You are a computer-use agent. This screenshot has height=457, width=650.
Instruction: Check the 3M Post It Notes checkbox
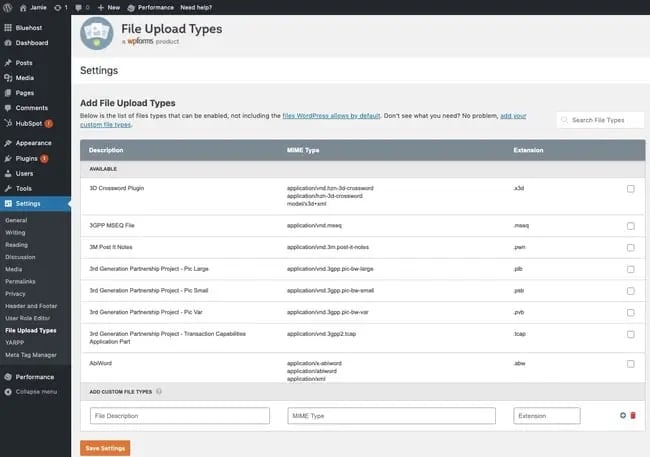631,248
